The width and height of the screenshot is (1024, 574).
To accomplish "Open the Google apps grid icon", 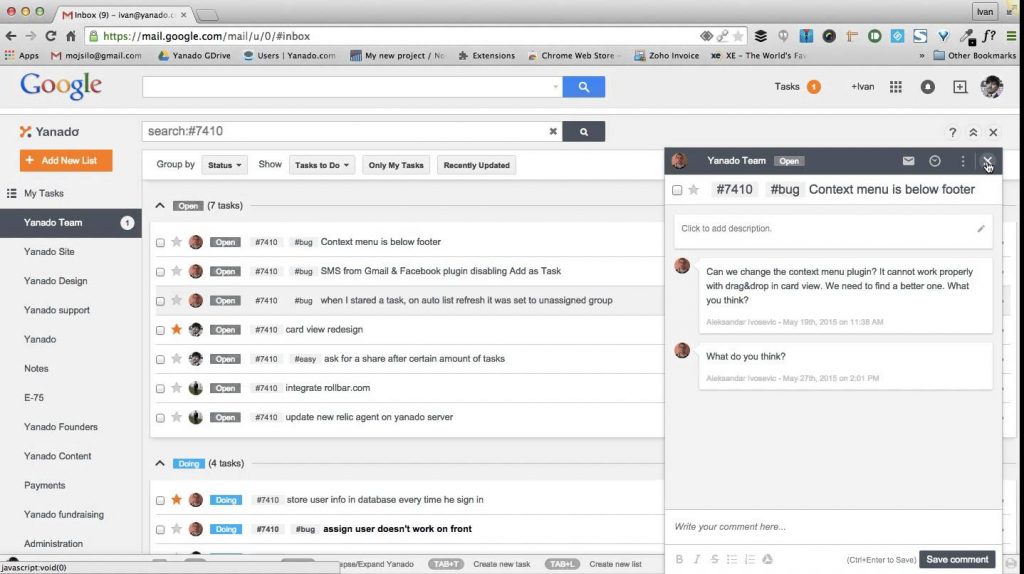I will point(895,87).
